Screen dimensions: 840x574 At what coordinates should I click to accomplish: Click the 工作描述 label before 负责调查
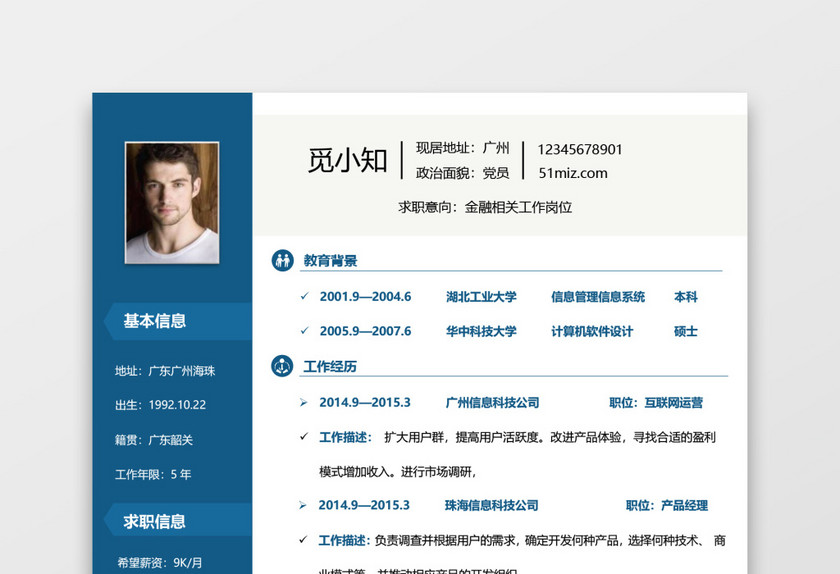point(344,540)
